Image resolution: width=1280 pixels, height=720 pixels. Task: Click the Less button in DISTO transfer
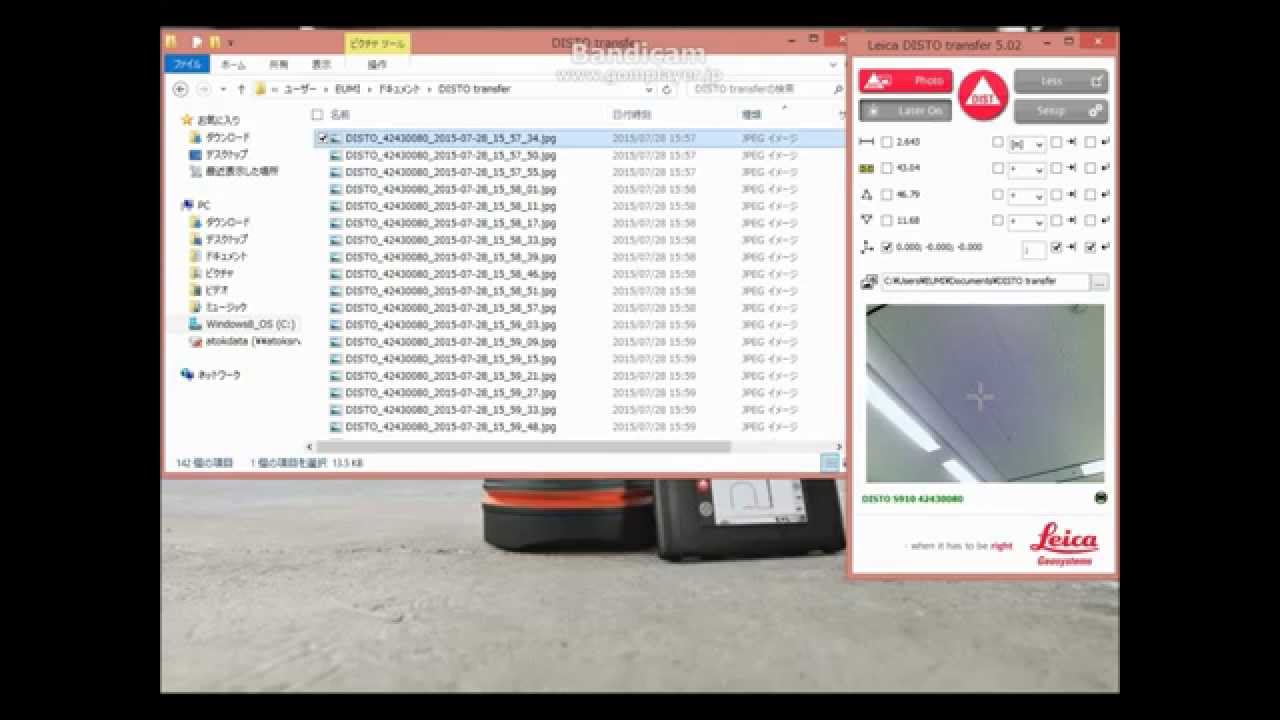tap(1060, 81)
